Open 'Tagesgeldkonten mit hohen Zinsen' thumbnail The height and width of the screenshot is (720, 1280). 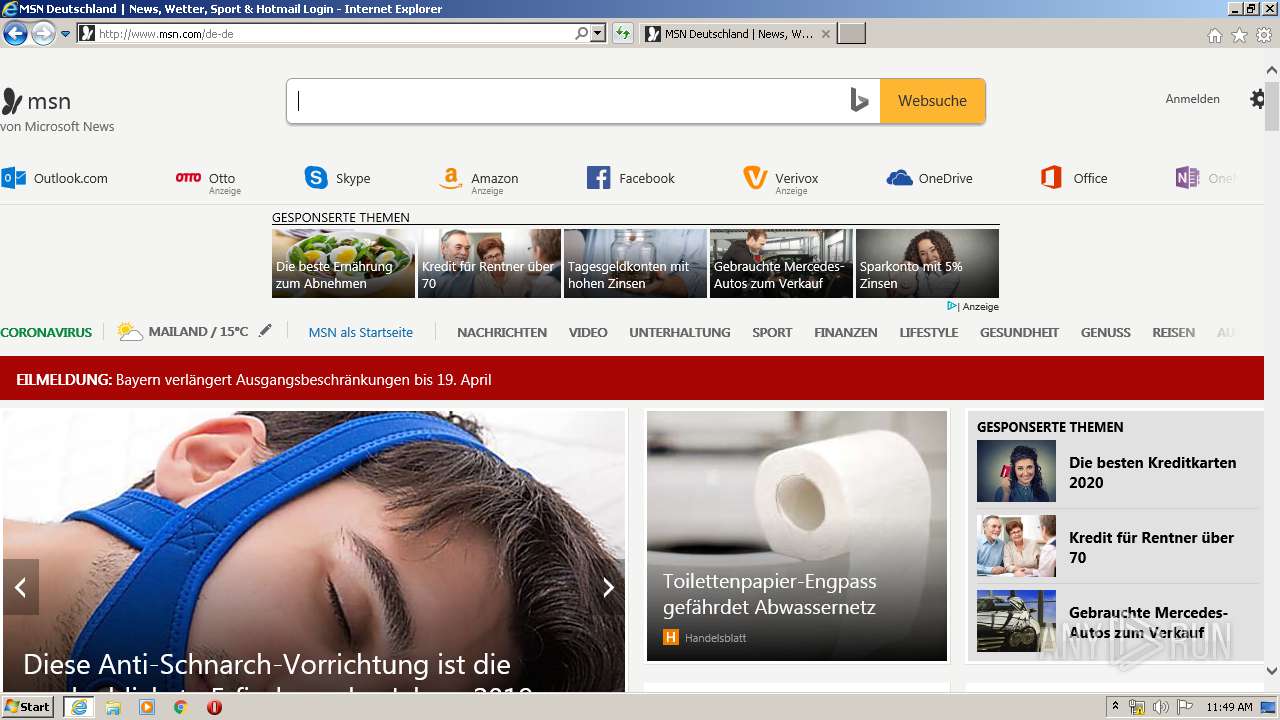pos(635,263)
